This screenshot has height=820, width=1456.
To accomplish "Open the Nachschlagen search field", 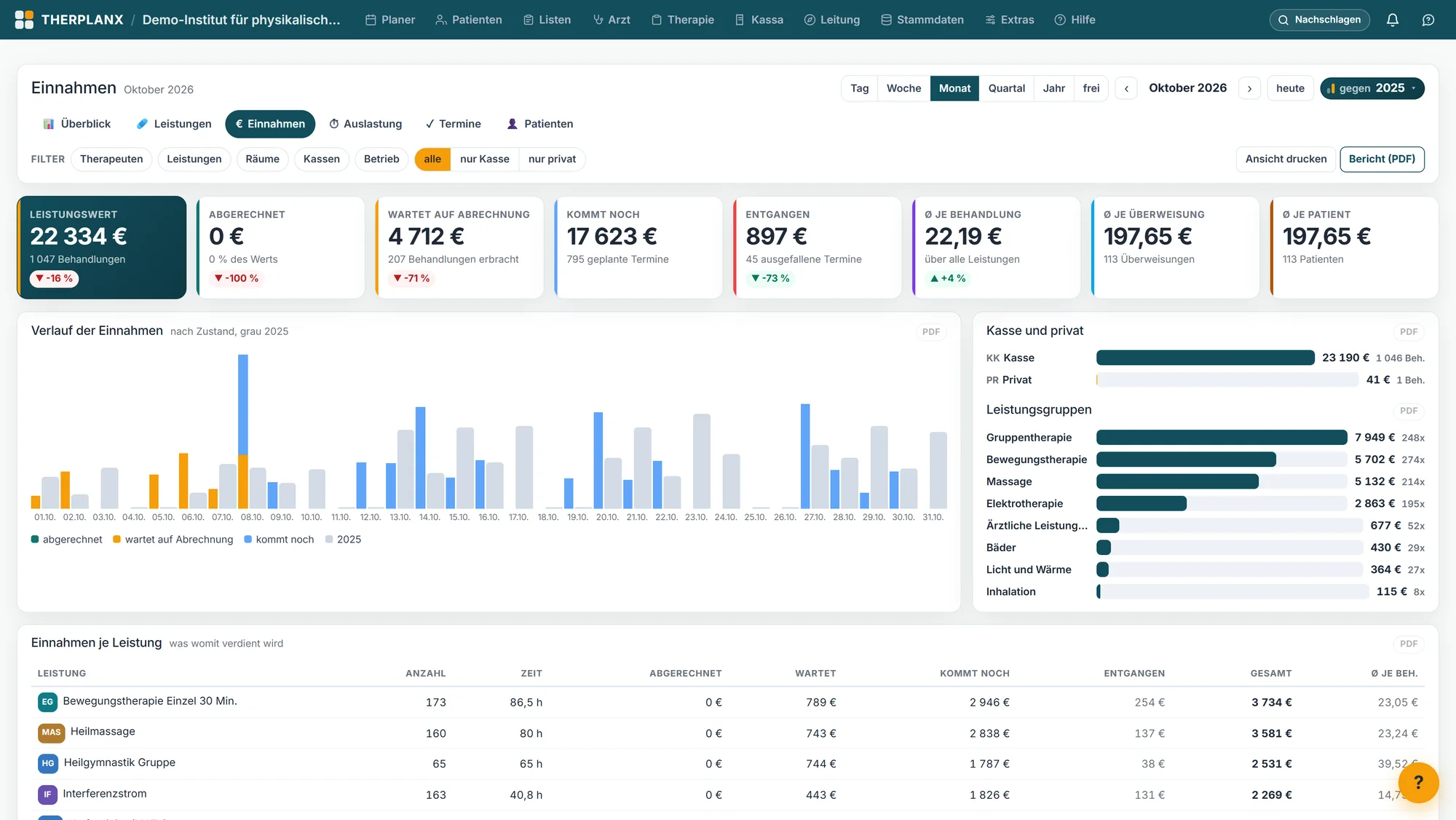I will [1319, 20].
